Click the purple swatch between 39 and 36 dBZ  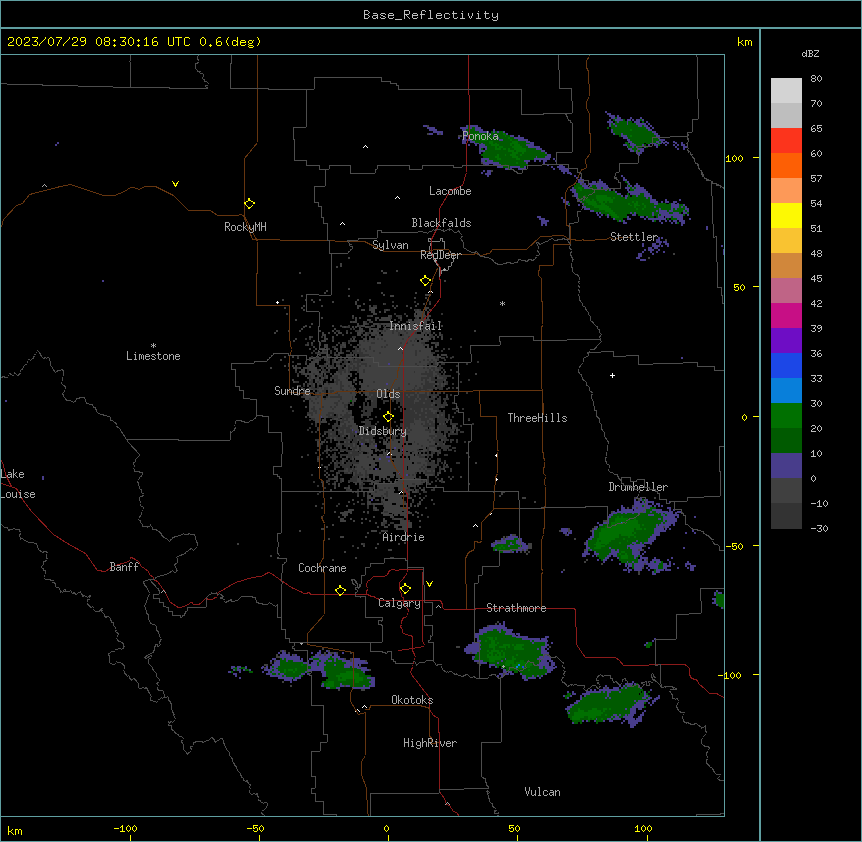pyautogui.click(x=786, y=340)
